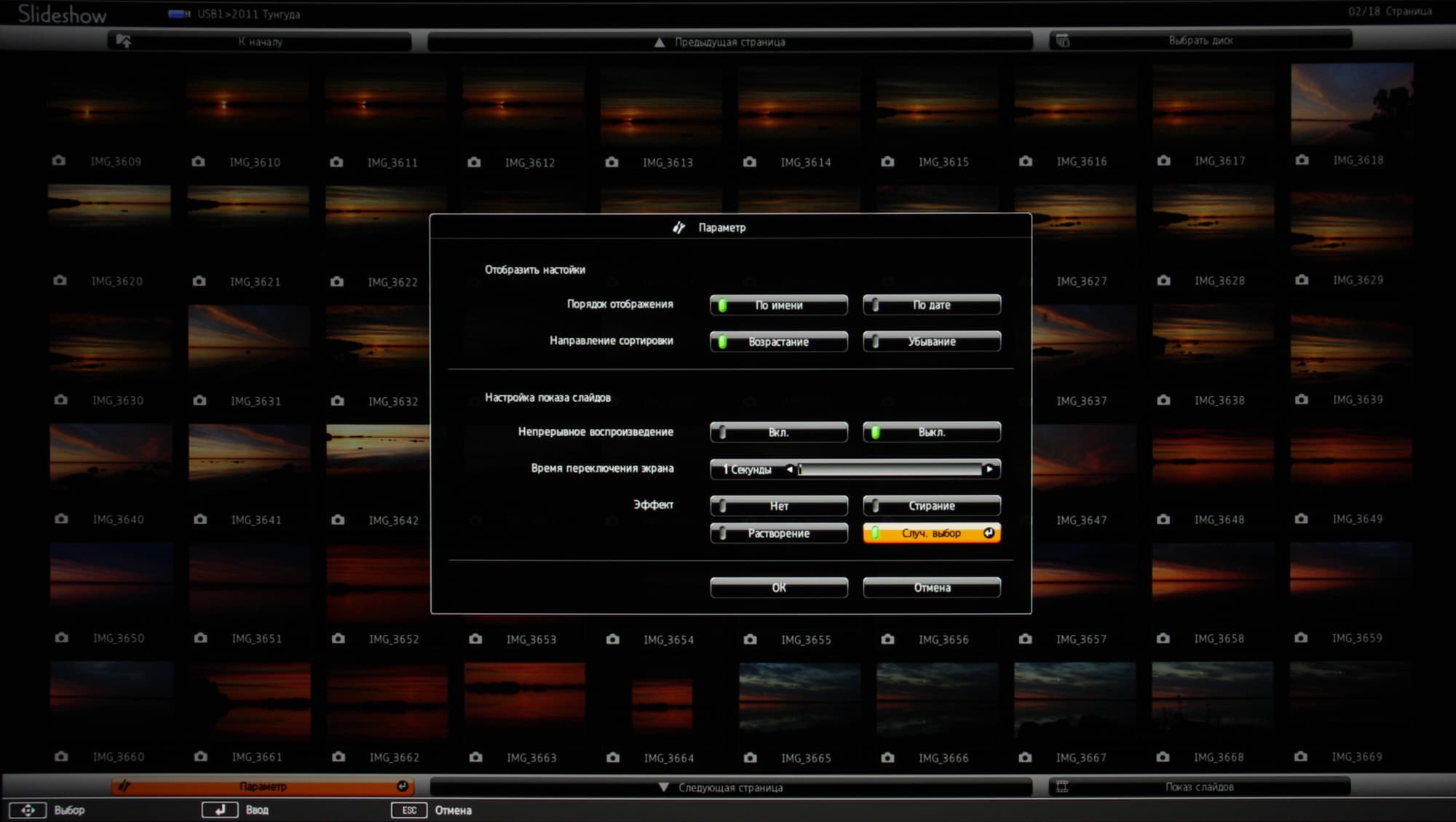Choose Убывание sort direction
The height and width of the screenshot is (822, 1456).
coord(931,341)
